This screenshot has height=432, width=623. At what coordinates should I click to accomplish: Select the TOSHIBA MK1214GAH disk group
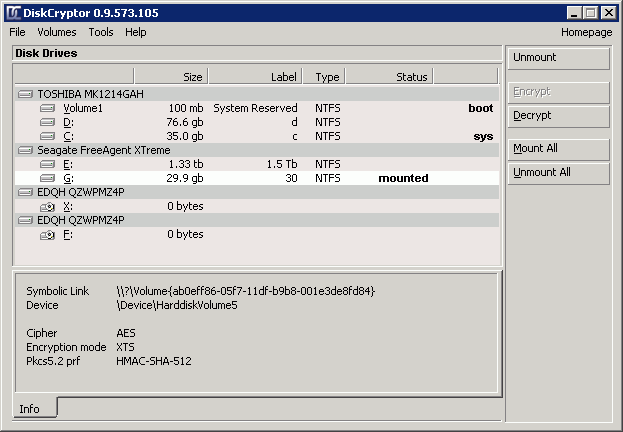click(82, 93)
